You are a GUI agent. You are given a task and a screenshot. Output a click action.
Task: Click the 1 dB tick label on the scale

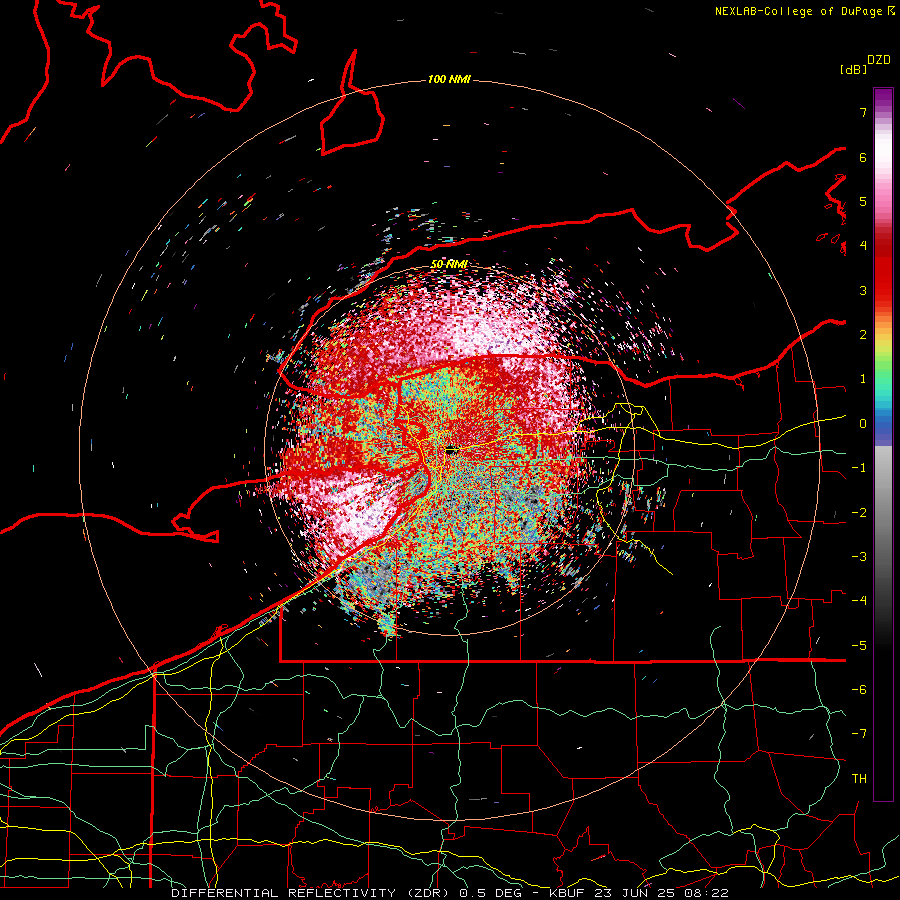[863, 379]
